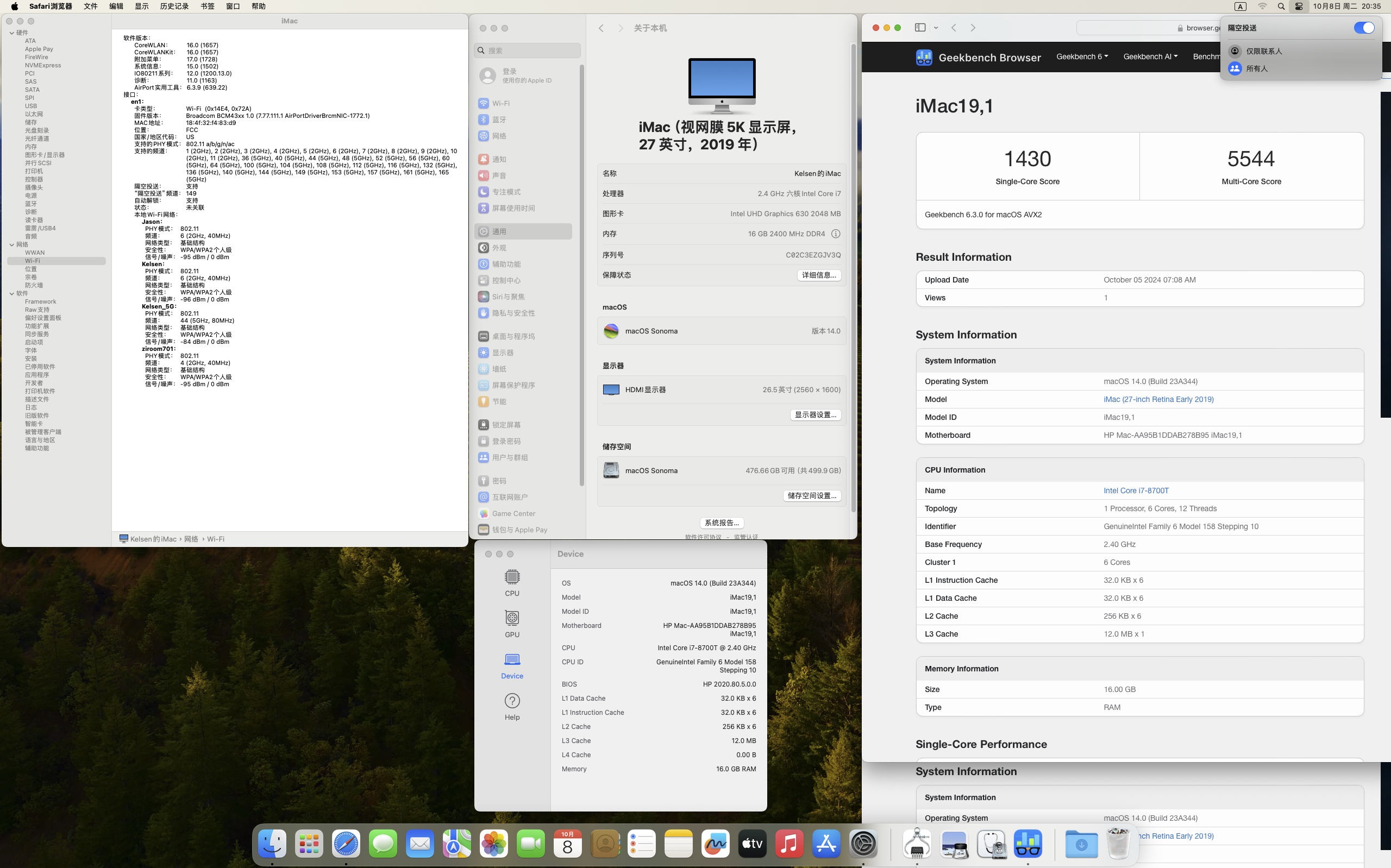Viewport: 1391px width, 868px height.
Task: Click the Geekbench Browser logo
Action: pos(978,58)
